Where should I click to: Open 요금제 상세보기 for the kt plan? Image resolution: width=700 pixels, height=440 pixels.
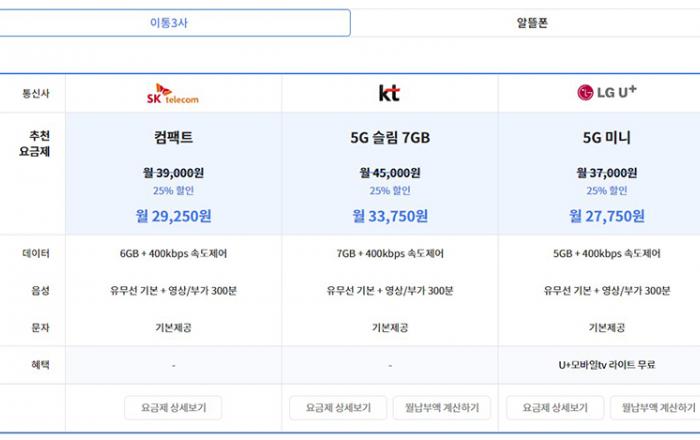pos(336,408)
